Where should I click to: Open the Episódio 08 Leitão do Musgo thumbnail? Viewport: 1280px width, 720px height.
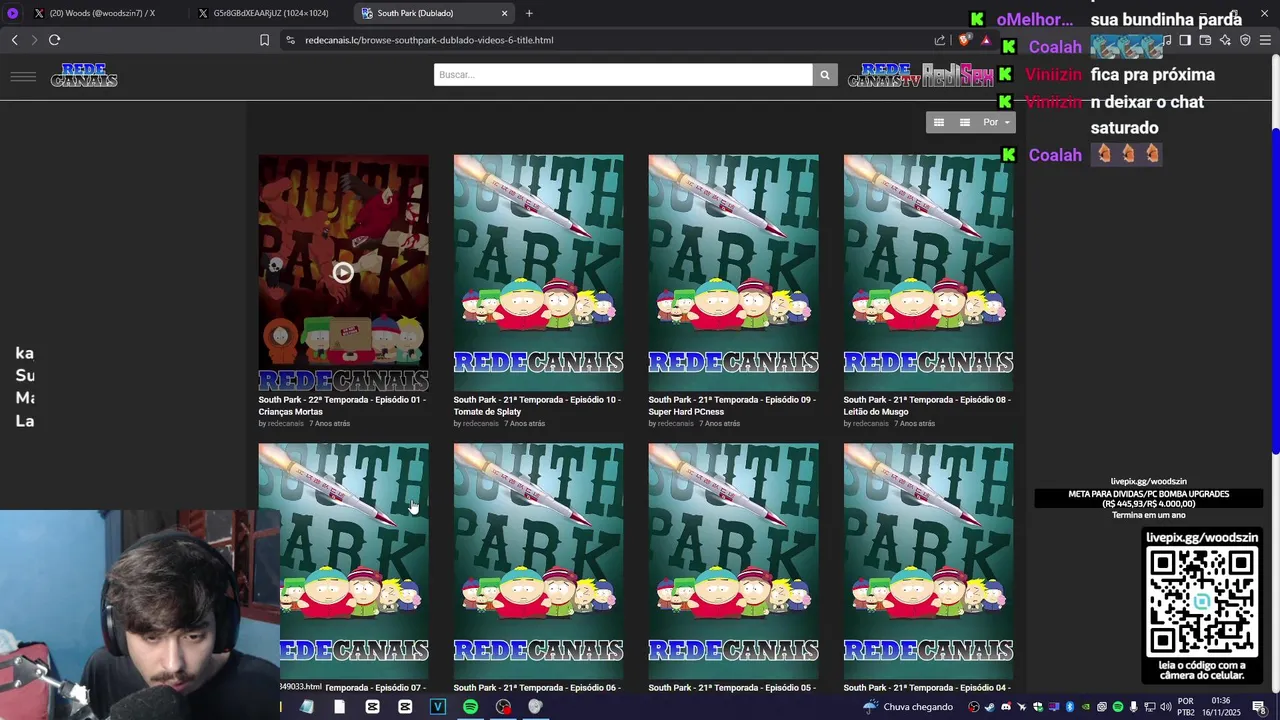click(x=928, y=272)
